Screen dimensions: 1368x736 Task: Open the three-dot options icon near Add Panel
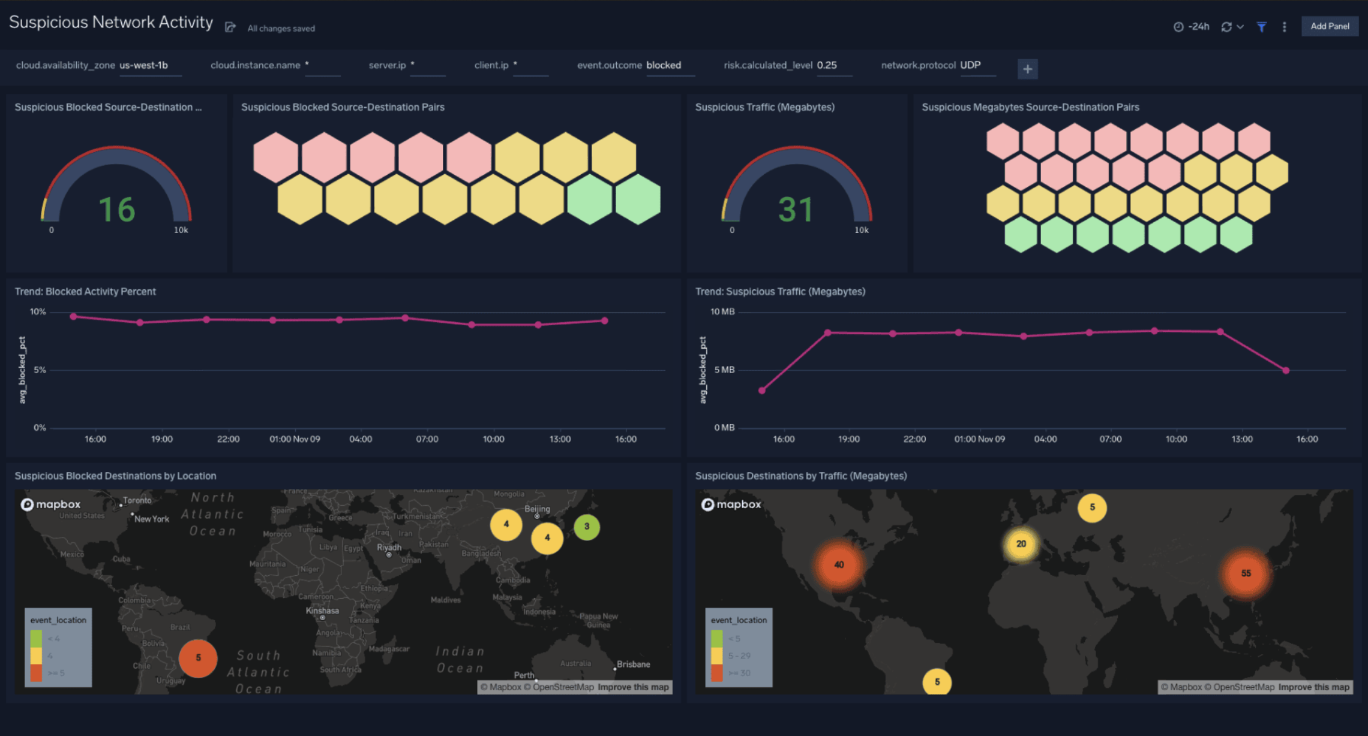pyautogui.click(x=1284, y=26)
